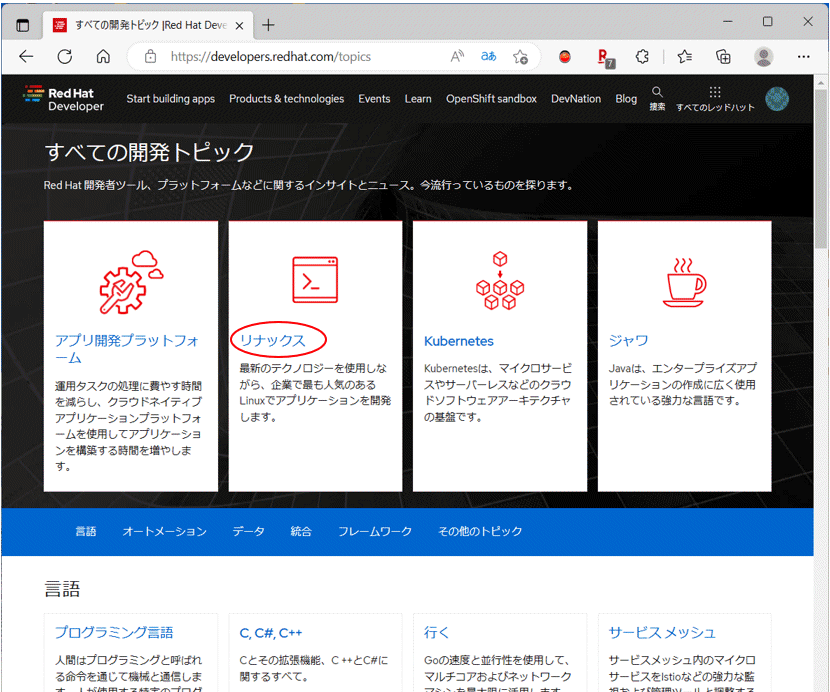The image size is (830, 692).
Task: Click the Java coffee cup icon
Action: click(x=684, y=282)
